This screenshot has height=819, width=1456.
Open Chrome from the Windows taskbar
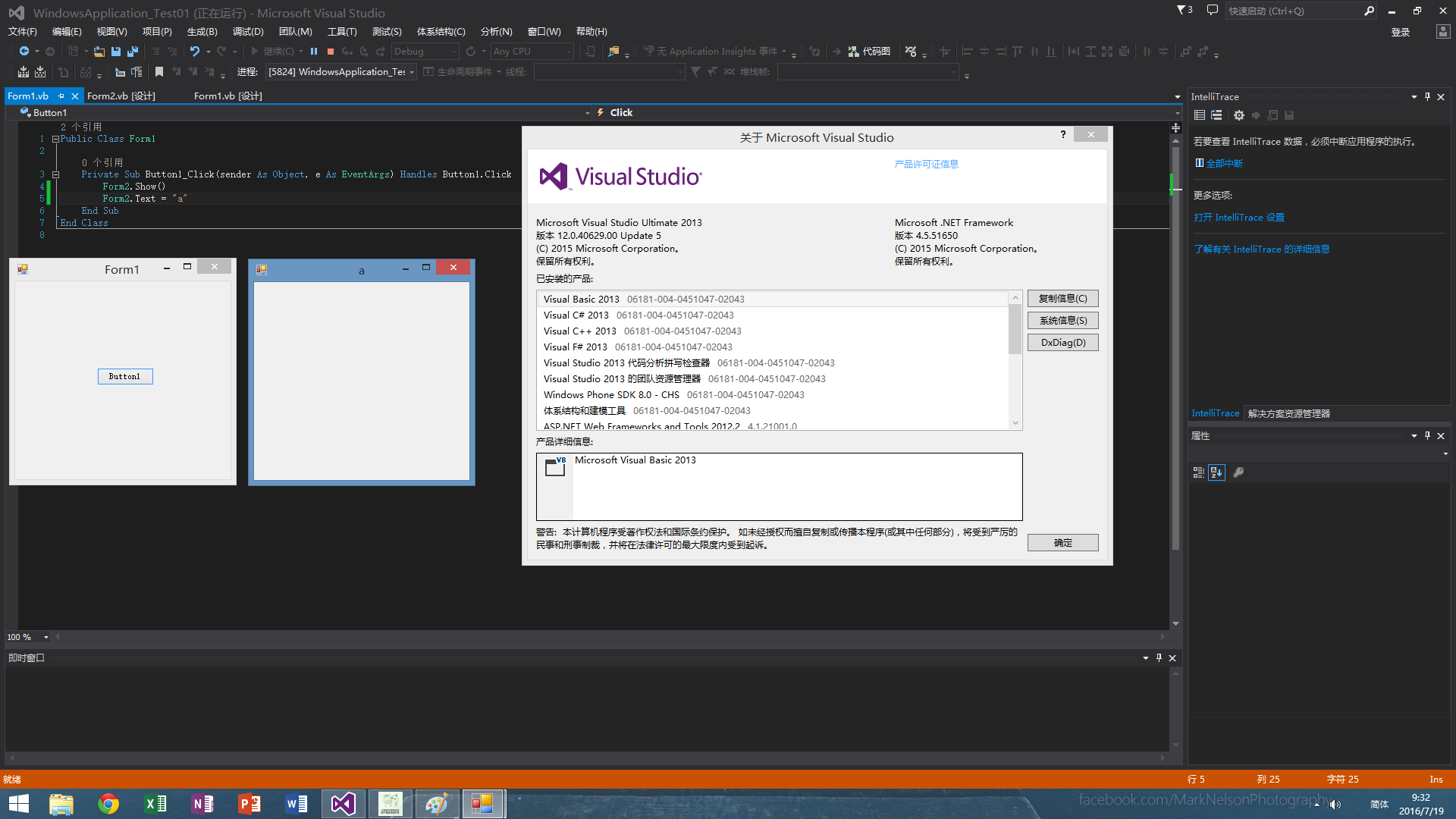coord(108,804)
